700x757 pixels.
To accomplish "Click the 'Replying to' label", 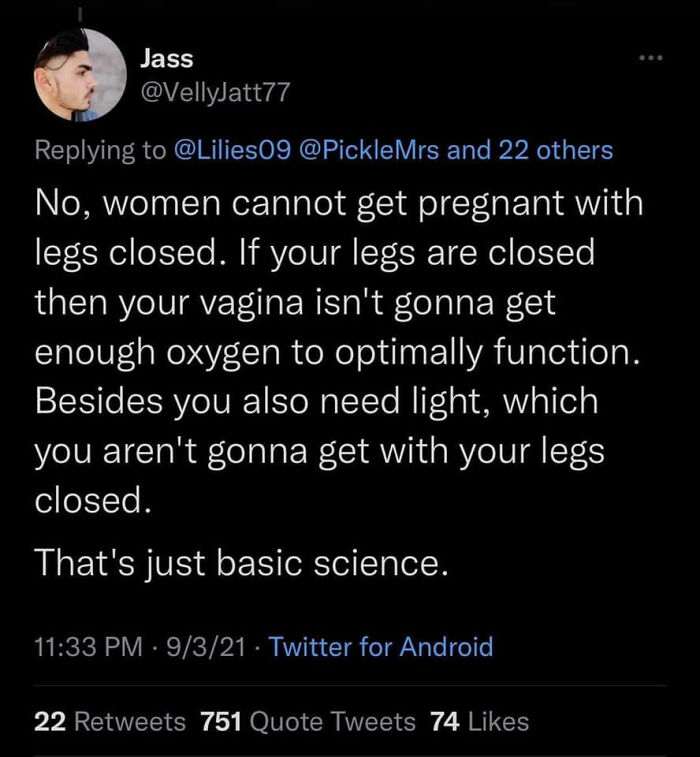I will click(100, 150).
